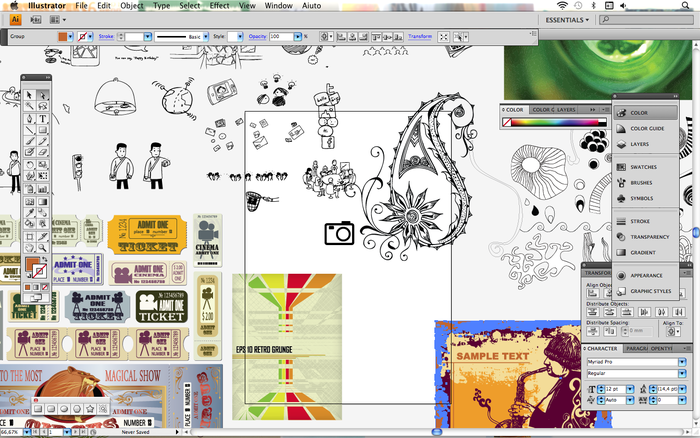Open the Object menu
This screenshot has width=700, height=438.
click(x=132, y=6)
